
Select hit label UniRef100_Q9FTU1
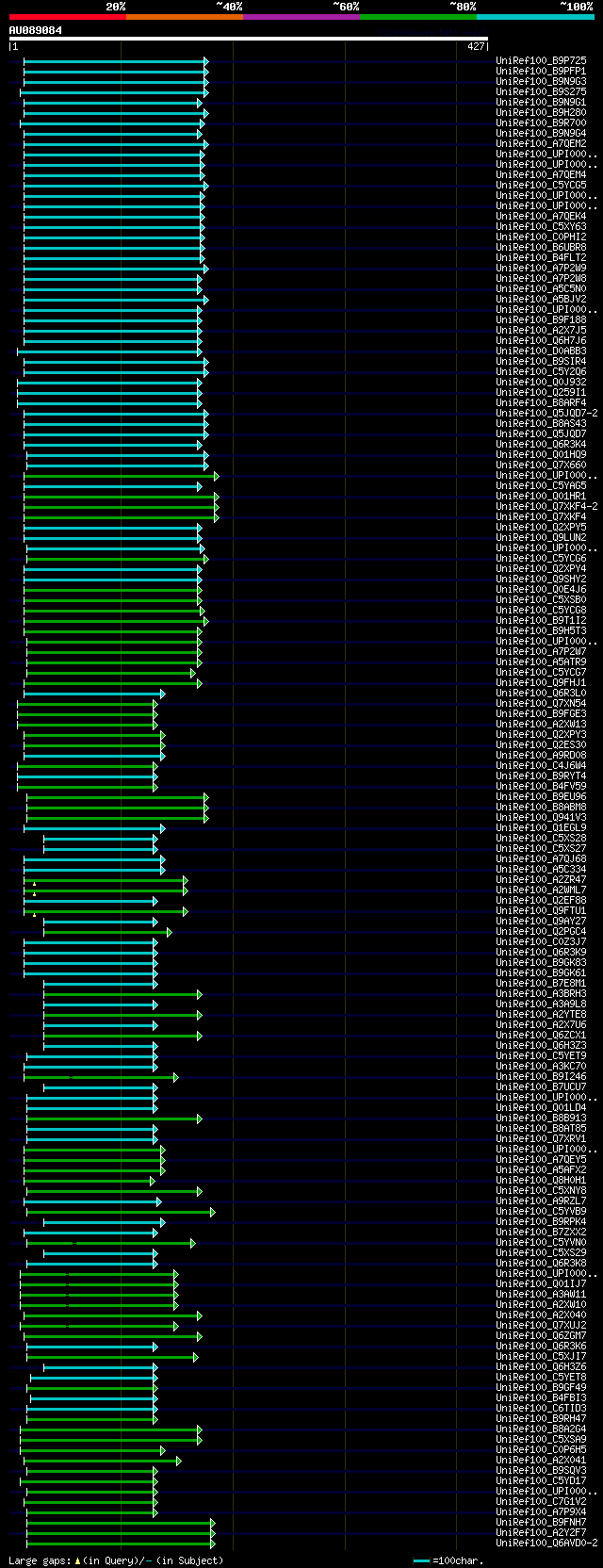click(541, 910)
